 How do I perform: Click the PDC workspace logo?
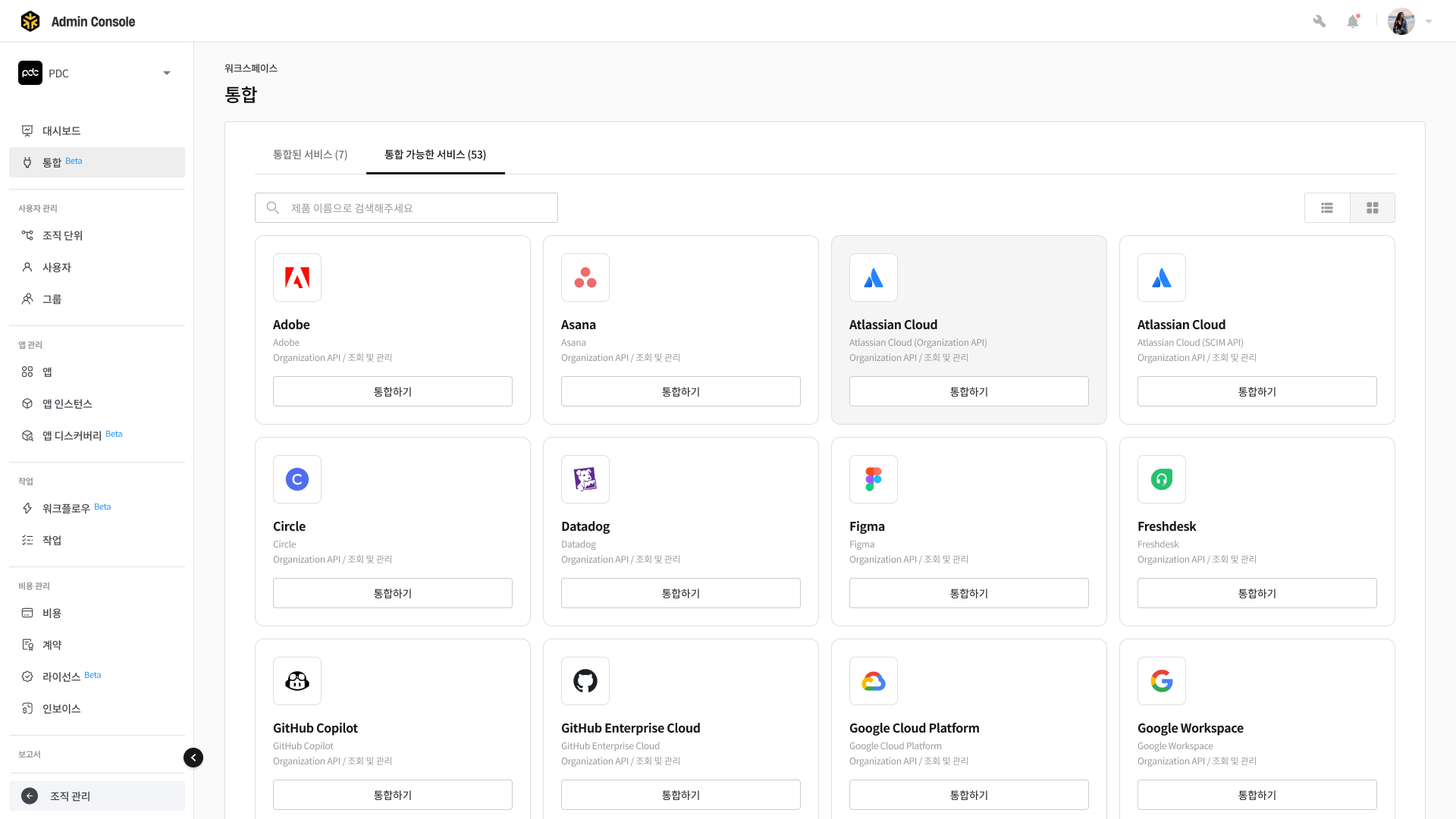coord(30,73)
